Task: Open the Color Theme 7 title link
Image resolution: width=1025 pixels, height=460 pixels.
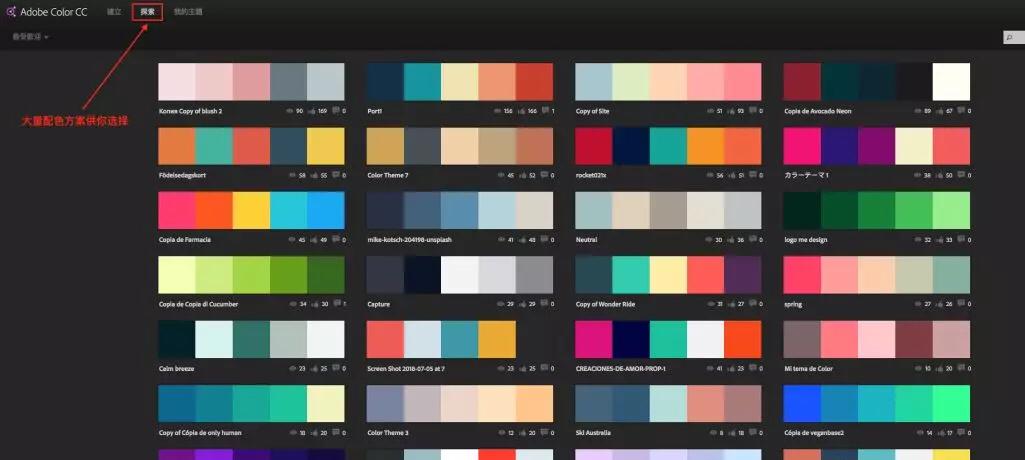Action: pyautogui.click(x=388, y=176)
